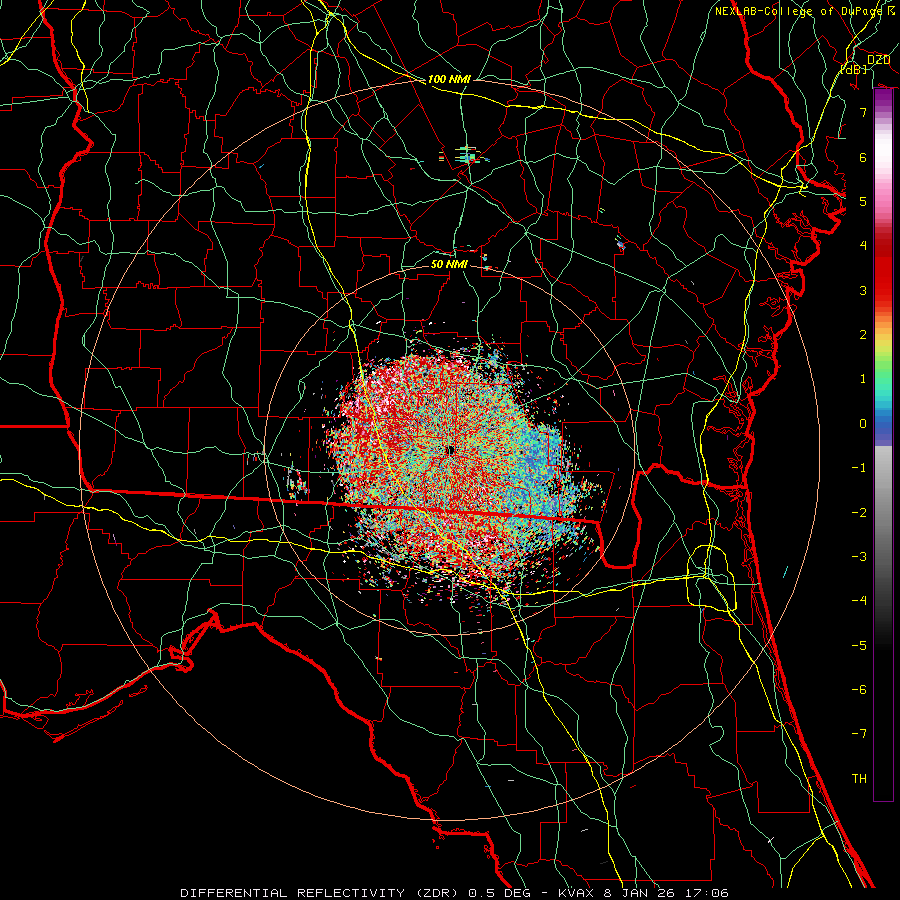900x900 pixels.
Task: Click the 0 value on the color scale
Action: (x=863, y=424)
